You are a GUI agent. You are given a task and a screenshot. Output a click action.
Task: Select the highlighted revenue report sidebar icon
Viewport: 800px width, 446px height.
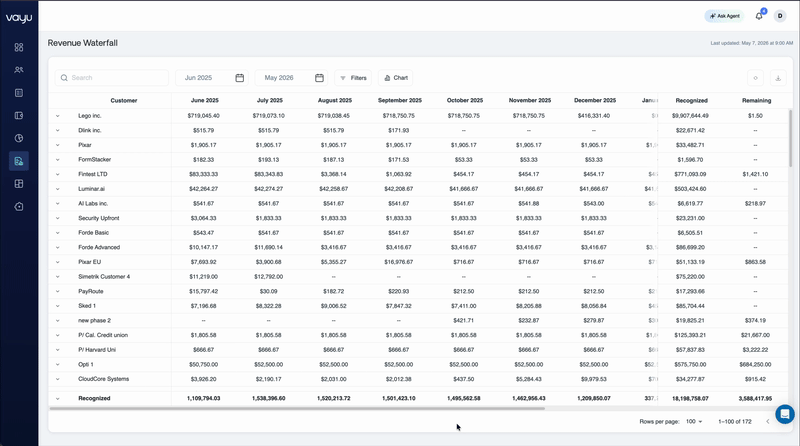pos(19,161)
